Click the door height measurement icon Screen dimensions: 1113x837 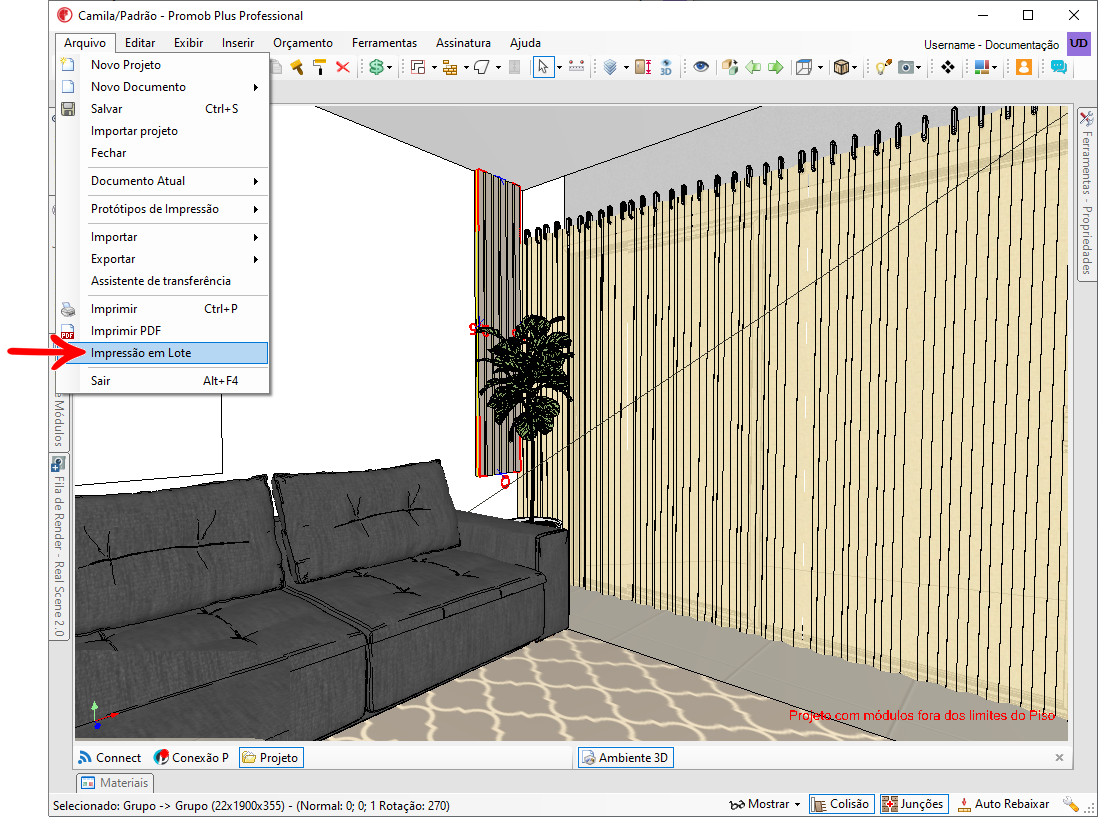(643, 67)
